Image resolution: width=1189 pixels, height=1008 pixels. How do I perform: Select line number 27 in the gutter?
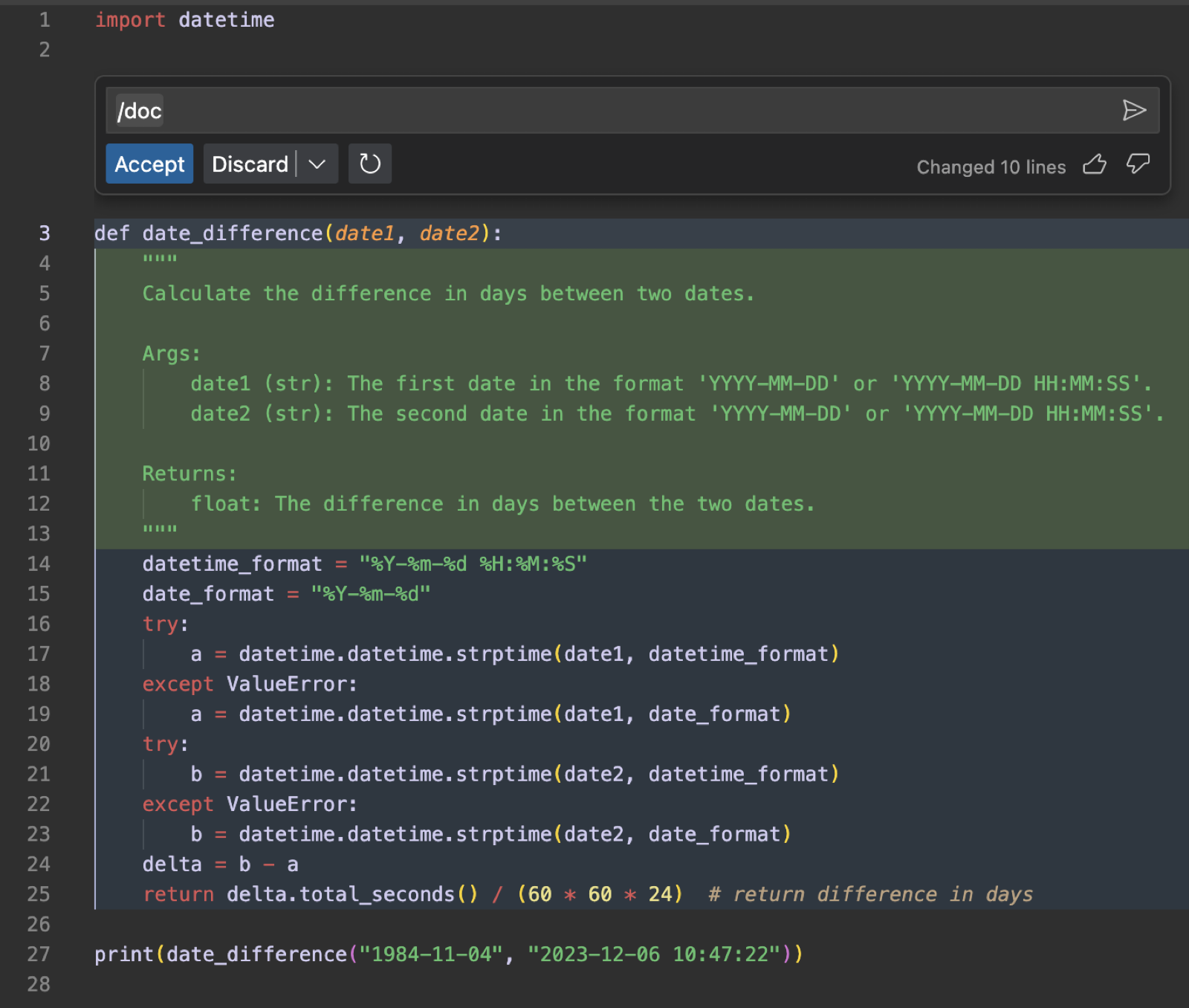[x=39, y=954]
